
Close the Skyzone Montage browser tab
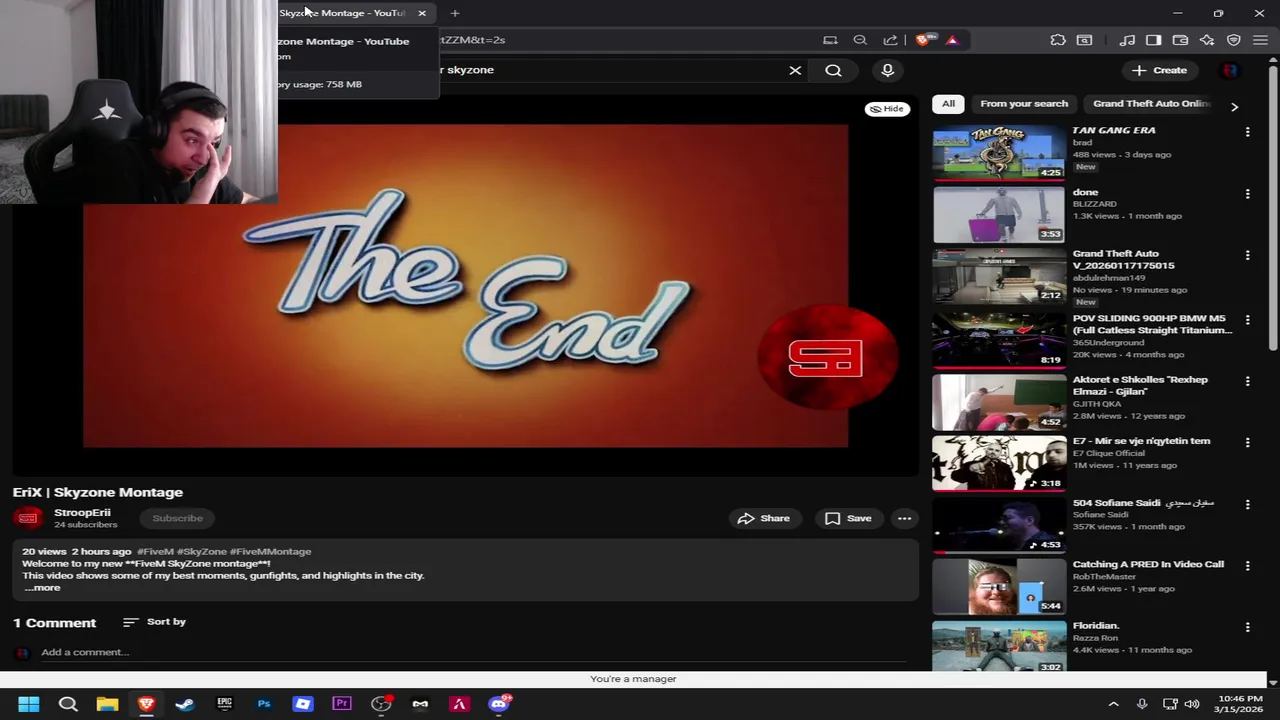[x=422, y=13]
